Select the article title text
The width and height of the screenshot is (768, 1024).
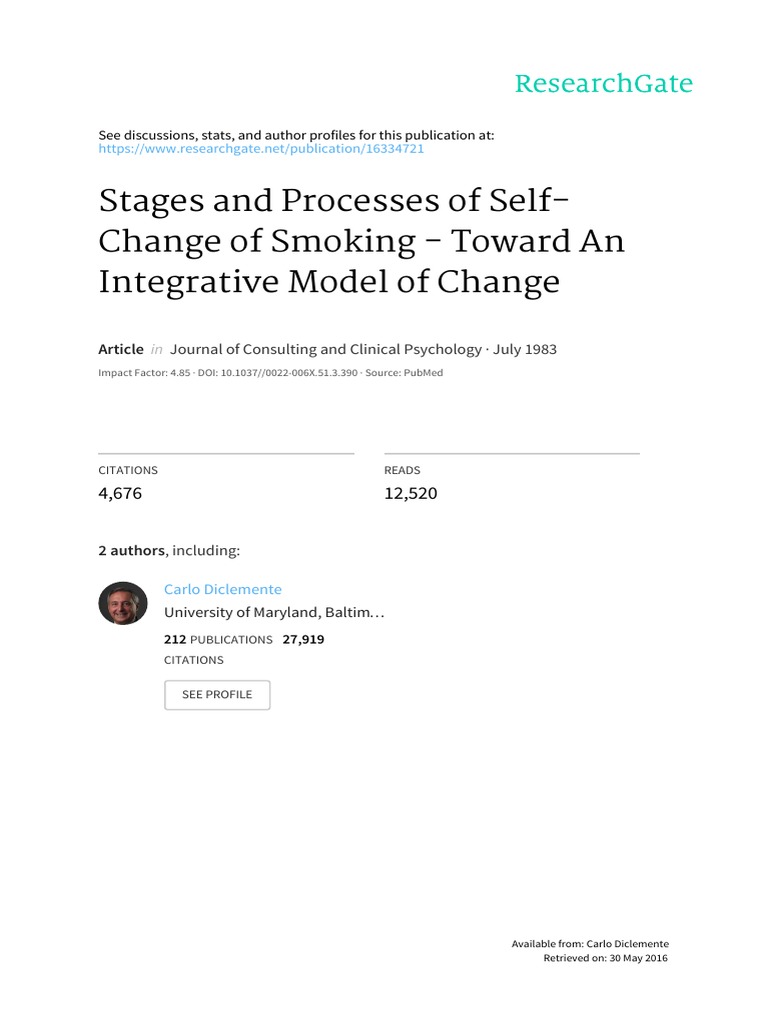click(x=361, y=242)
